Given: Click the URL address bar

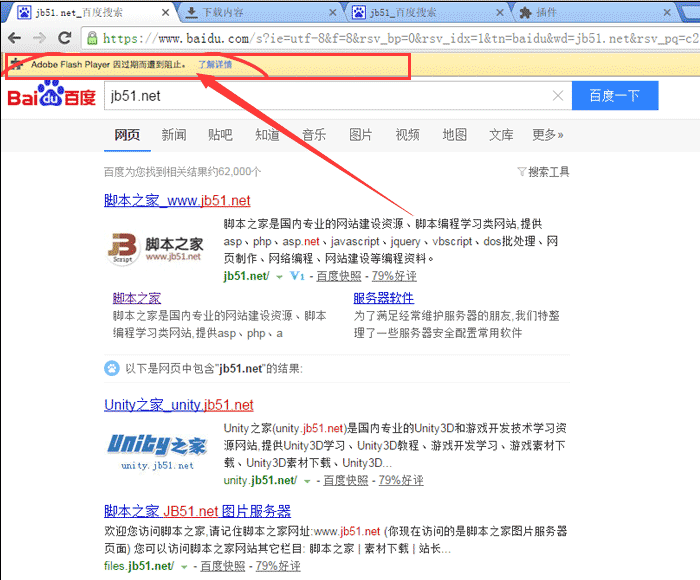Looking at the screenshot, I should point(393,39).
